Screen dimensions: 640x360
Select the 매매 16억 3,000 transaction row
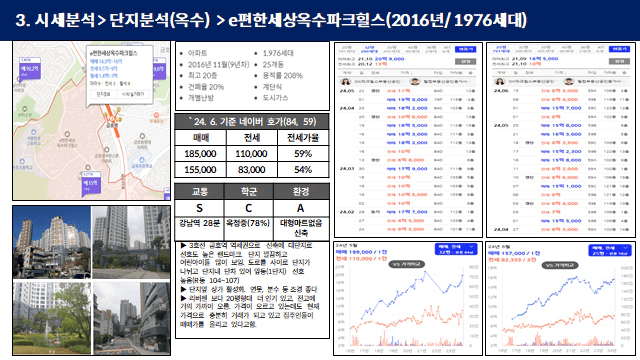[561, 134]
